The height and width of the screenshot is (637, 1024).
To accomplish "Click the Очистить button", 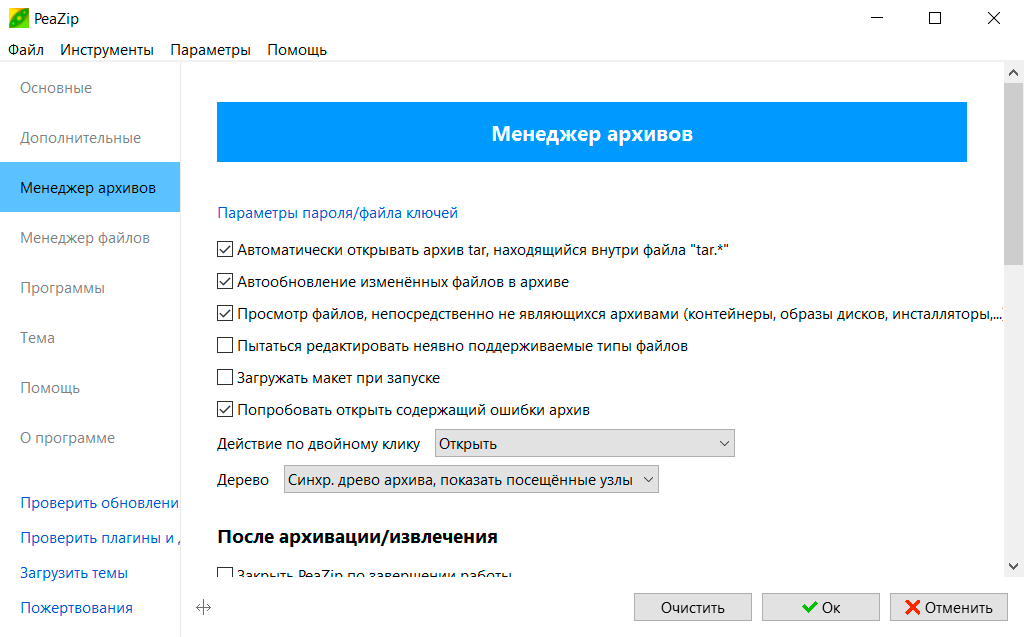I will tap(693, 608).
